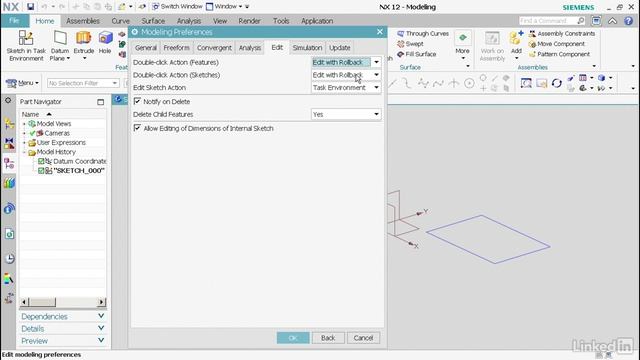This screenshot has width=640, height=360.
Task: Maximize the Part Navigator panel
Action: [100, 102]
